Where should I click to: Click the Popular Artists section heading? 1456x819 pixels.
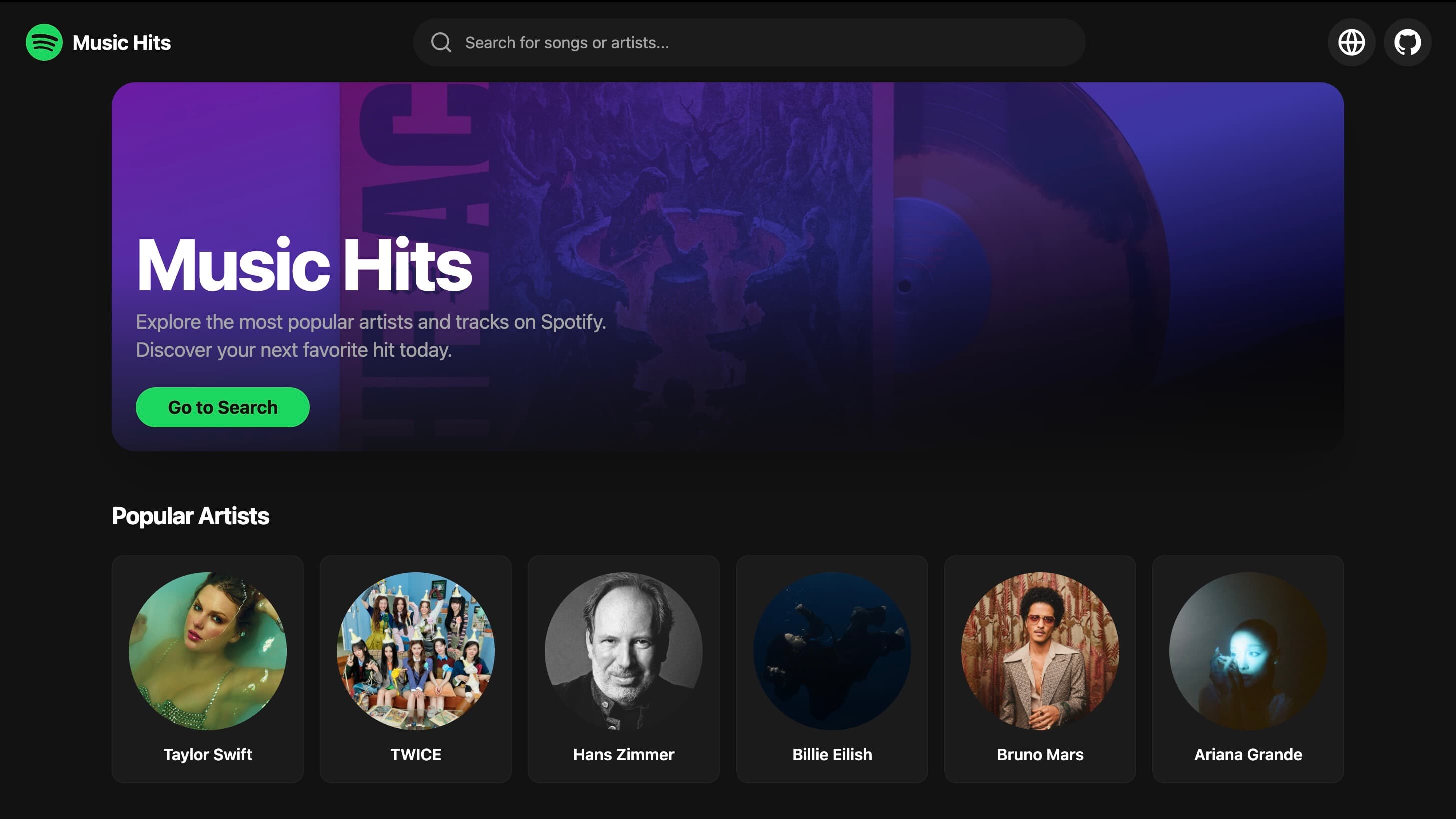click(x=191, y=515)
